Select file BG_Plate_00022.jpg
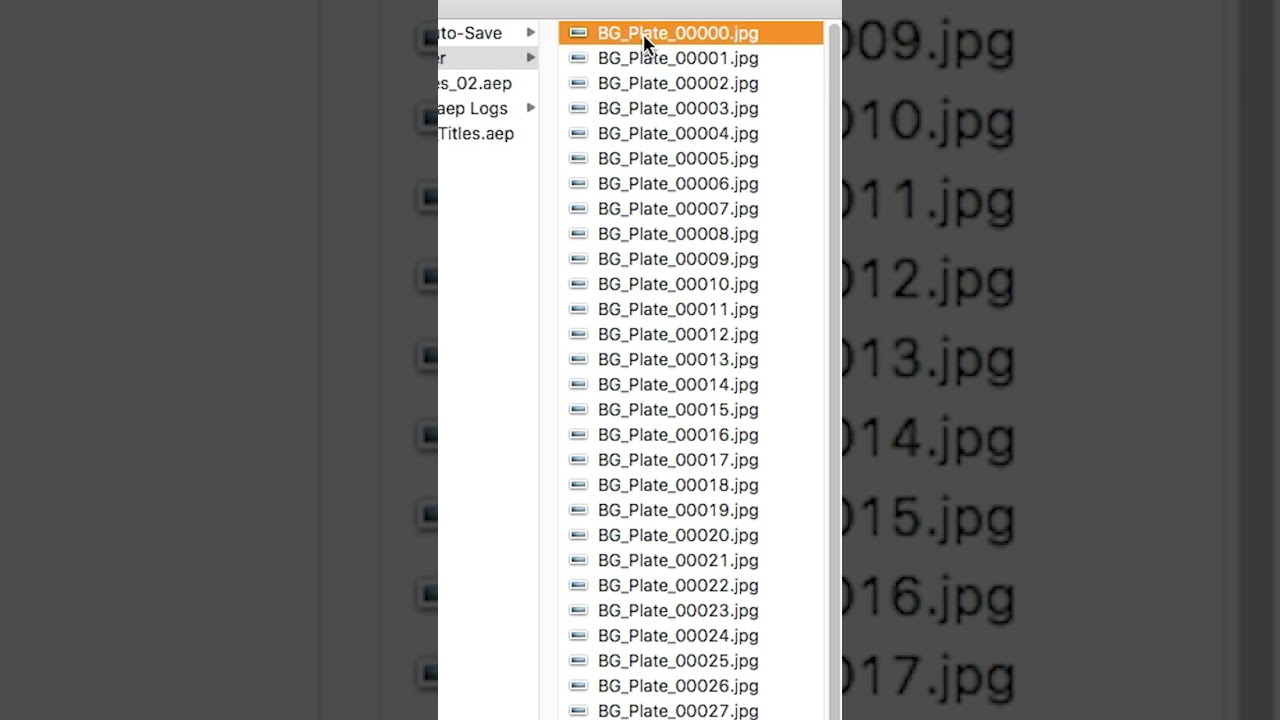The image size is (1280, 720). (x=691, y=585)
